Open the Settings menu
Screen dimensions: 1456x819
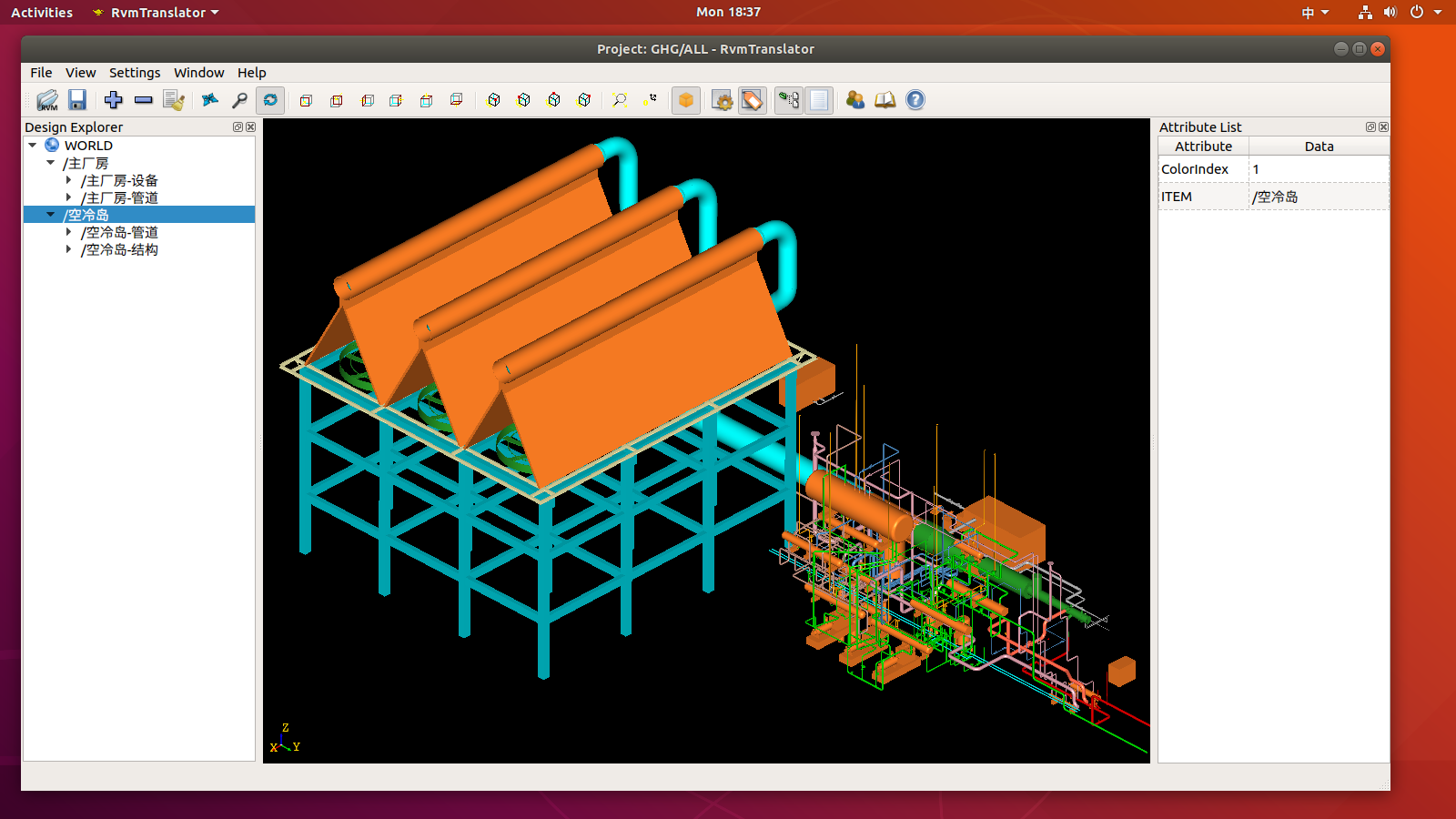click(135, 73)
